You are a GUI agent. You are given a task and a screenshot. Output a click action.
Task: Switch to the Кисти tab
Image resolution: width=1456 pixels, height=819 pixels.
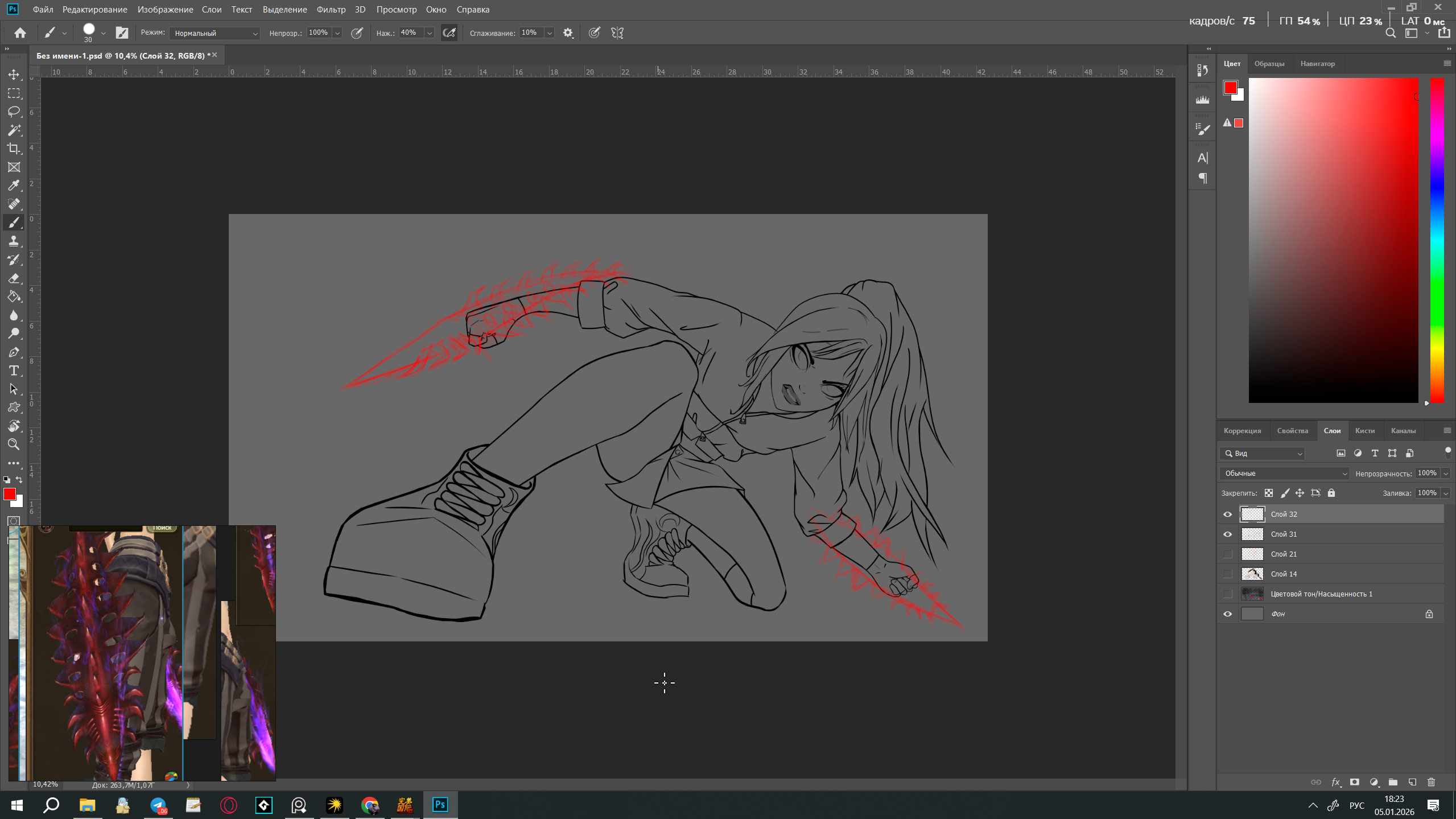(x=1364, y=431)
